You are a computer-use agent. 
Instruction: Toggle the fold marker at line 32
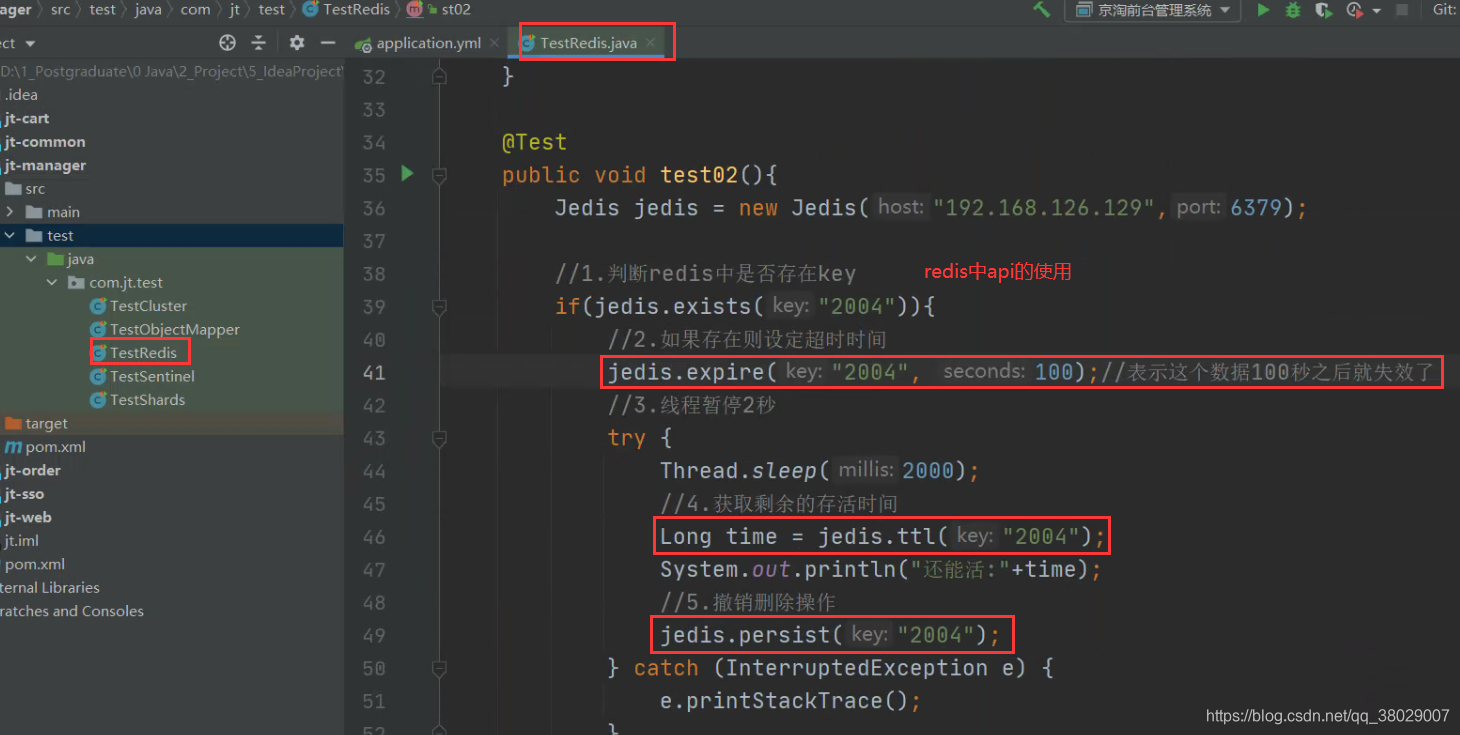tap(438, 75)
